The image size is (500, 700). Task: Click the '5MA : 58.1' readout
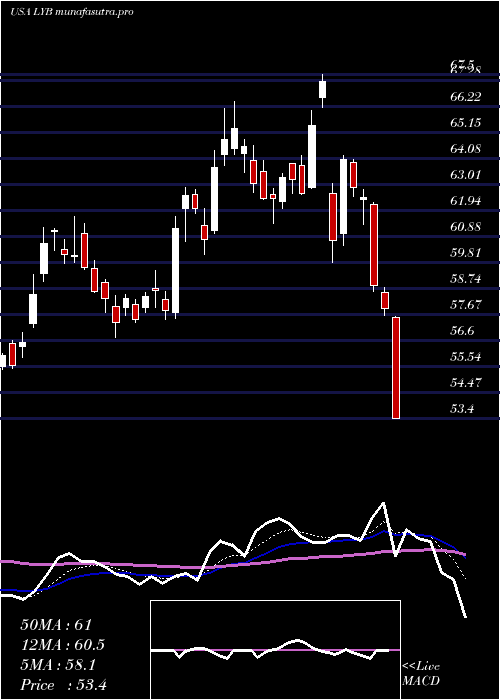click(x=58, y=665)
